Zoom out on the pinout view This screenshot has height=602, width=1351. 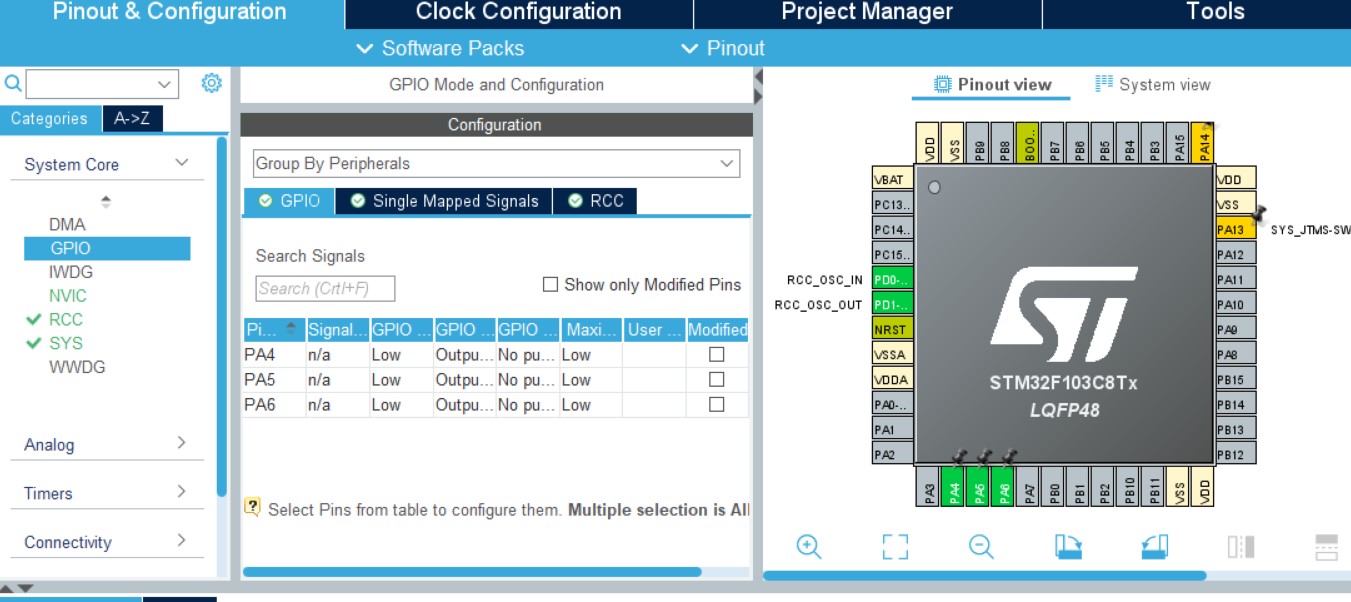[x=981, y=546]
